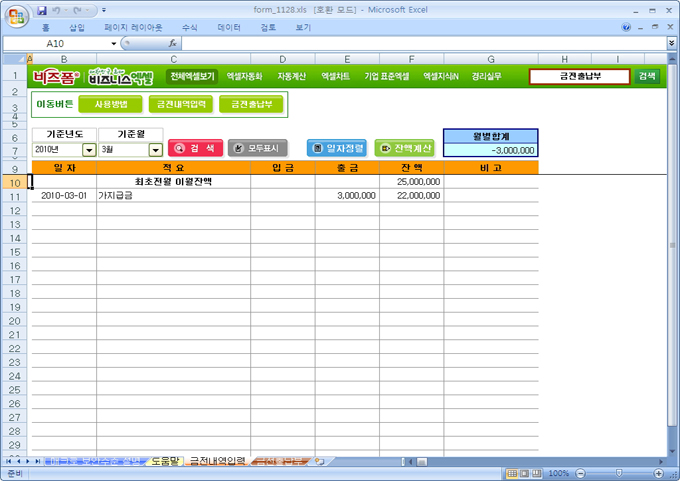Go to last sheet tab arrow

point(37,461)
